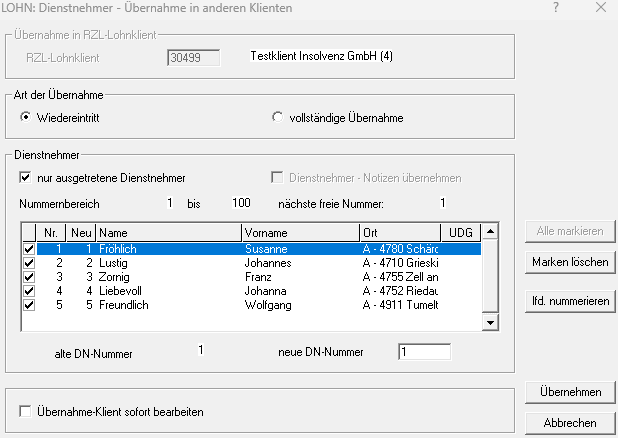Sort list by the Name column header

click(168, 232)
